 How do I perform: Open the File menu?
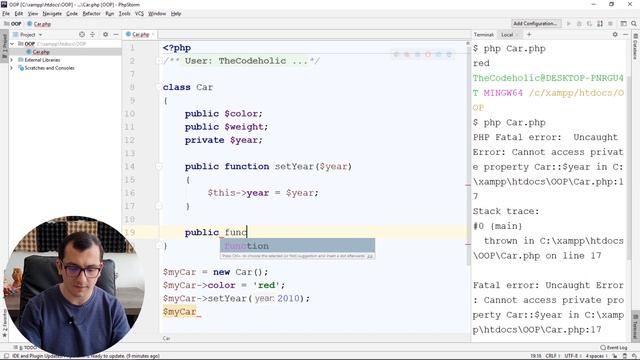[x=6, y=13]
